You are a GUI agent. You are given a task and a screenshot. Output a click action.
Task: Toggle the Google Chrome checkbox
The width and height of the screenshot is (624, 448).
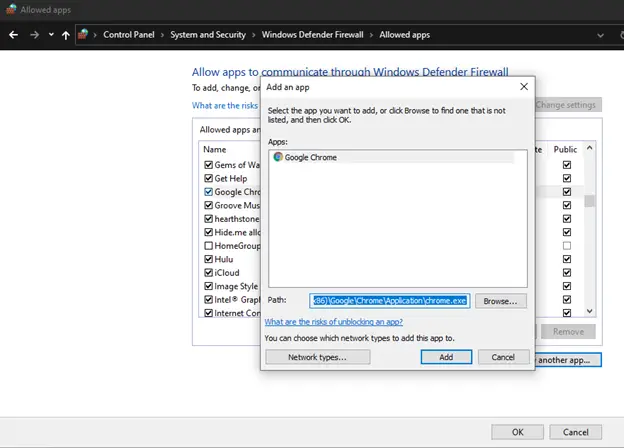pos(209,192)
